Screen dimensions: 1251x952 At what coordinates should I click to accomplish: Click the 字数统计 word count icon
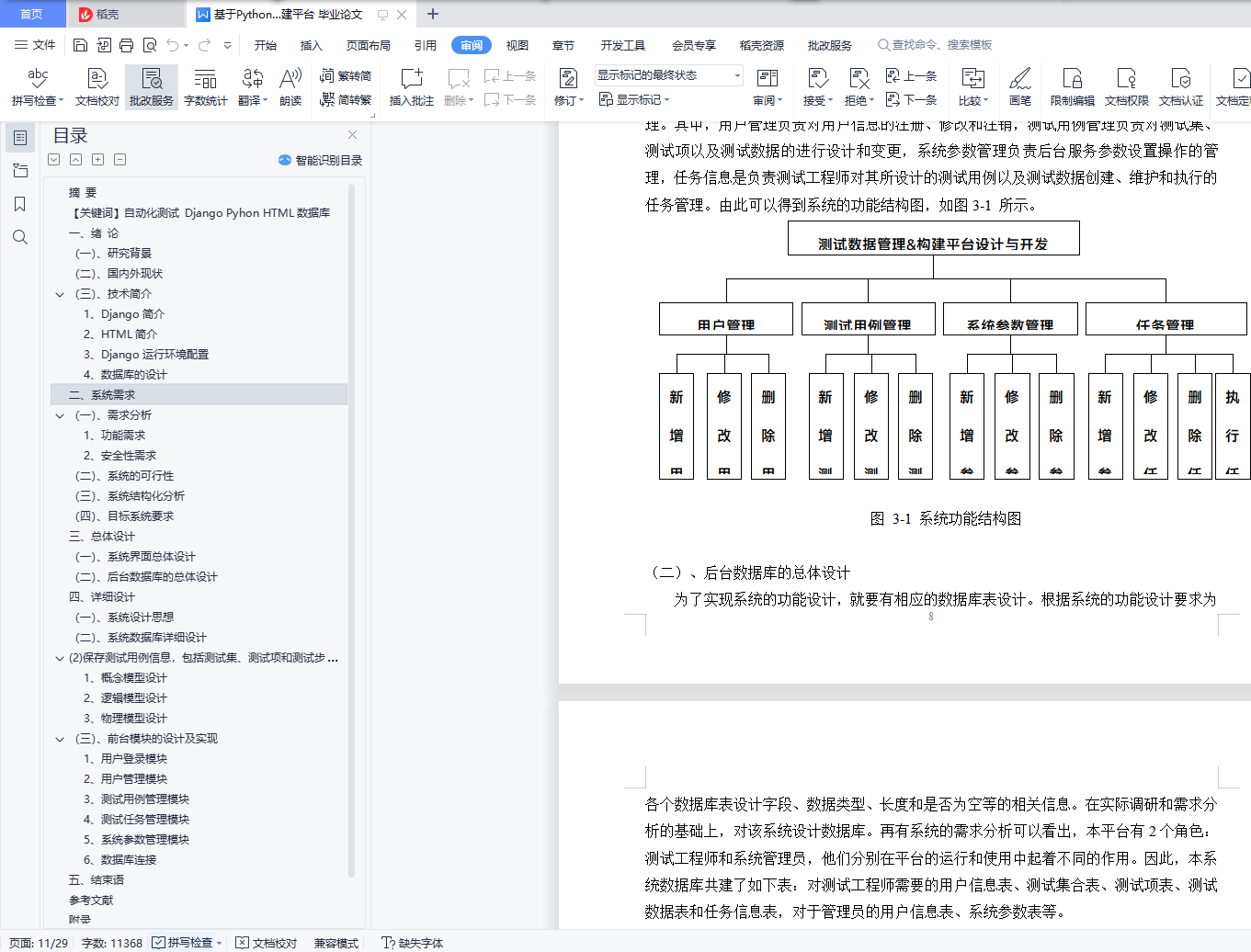coord(206,87)
